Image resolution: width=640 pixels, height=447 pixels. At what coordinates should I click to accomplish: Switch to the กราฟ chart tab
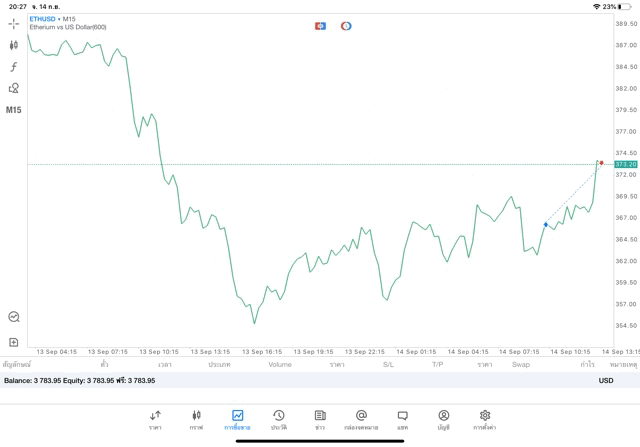coord(196,419)
